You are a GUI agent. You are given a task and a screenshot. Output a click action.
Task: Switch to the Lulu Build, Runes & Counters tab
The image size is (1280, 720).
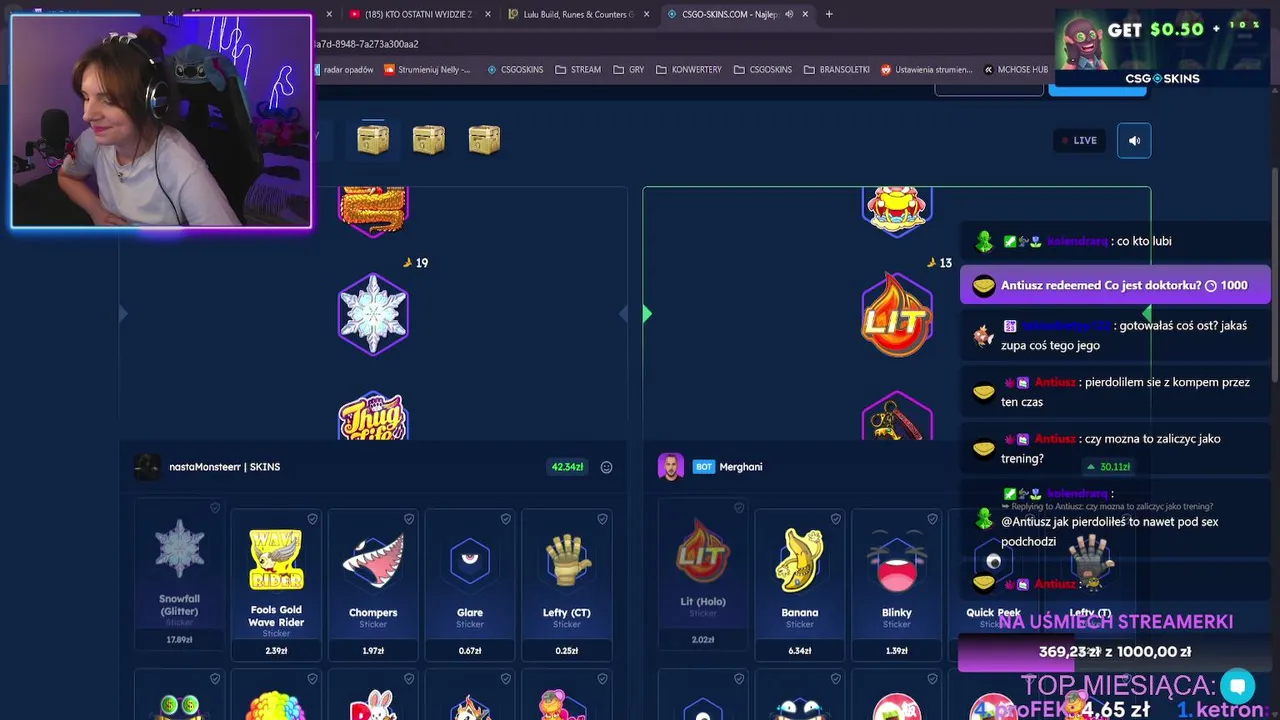pyautogui.click(x=577, y=14)
